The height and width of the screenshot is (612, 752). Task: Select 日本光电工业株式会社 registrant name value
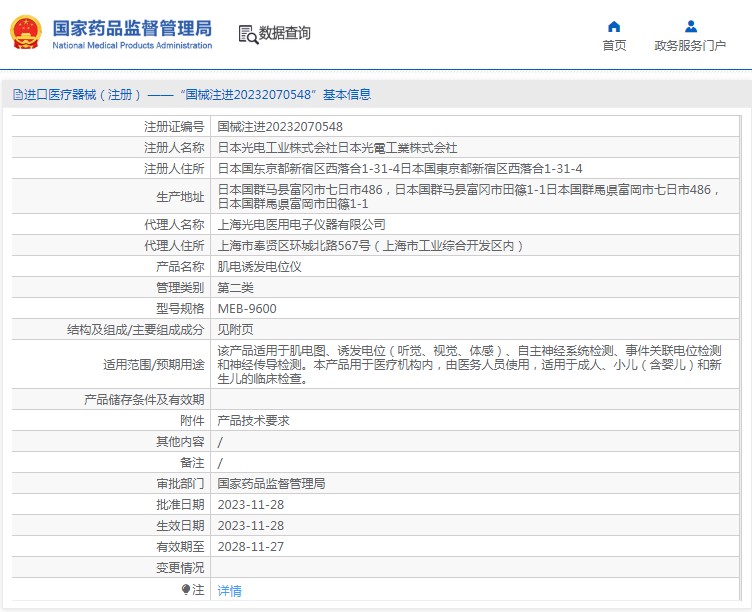click(337, 148)
